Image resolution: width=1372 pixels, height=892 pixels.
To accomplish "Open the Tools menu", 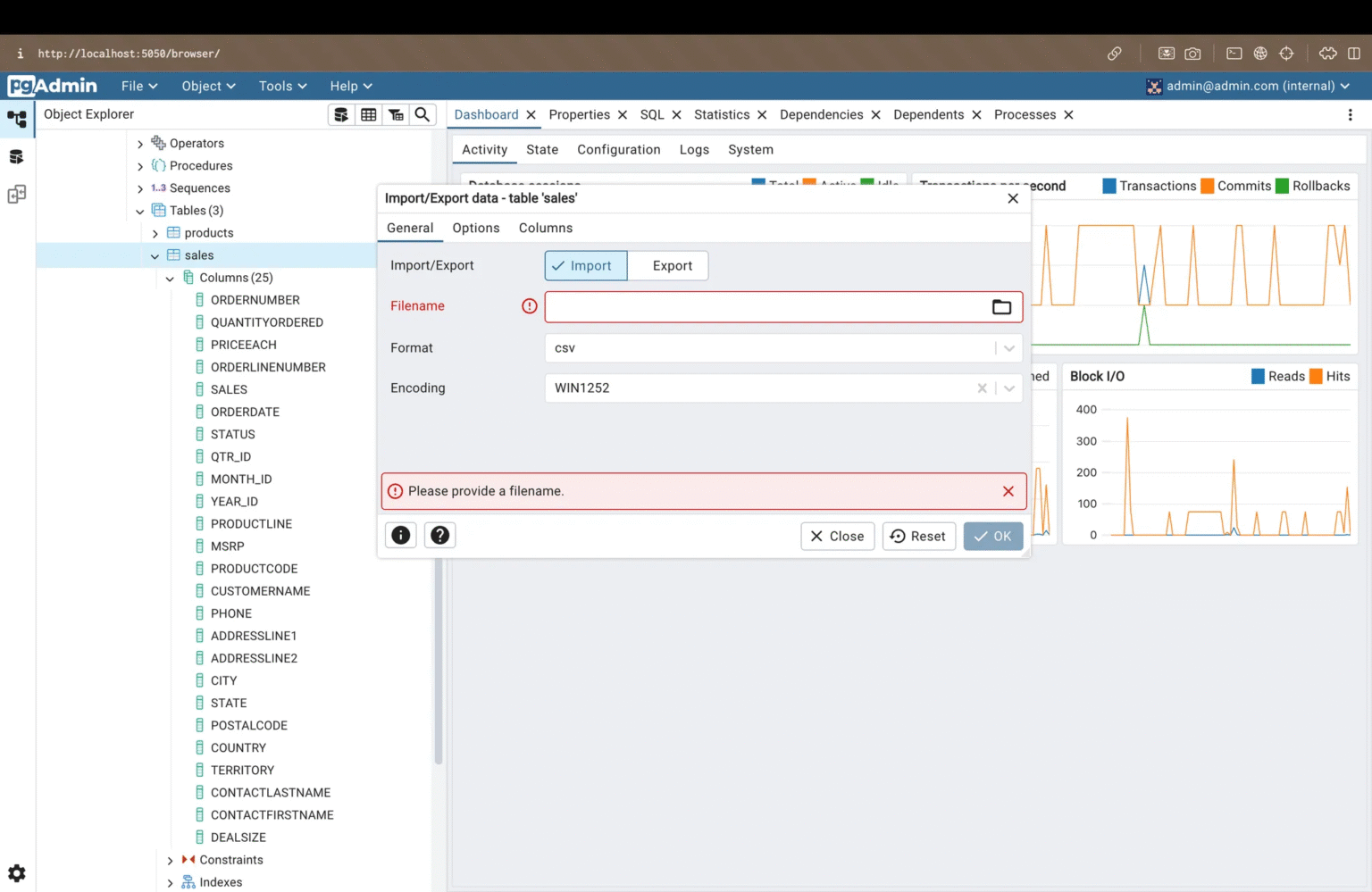I will (280, 86).
